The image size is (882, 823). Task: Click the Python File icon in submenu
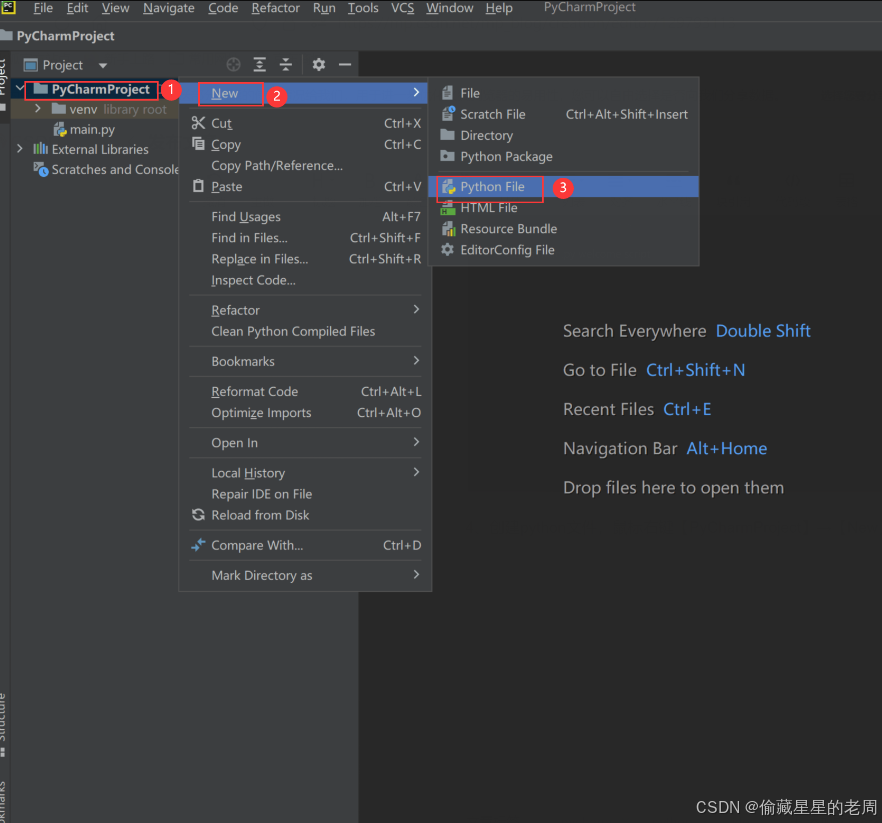coord(448,187)
